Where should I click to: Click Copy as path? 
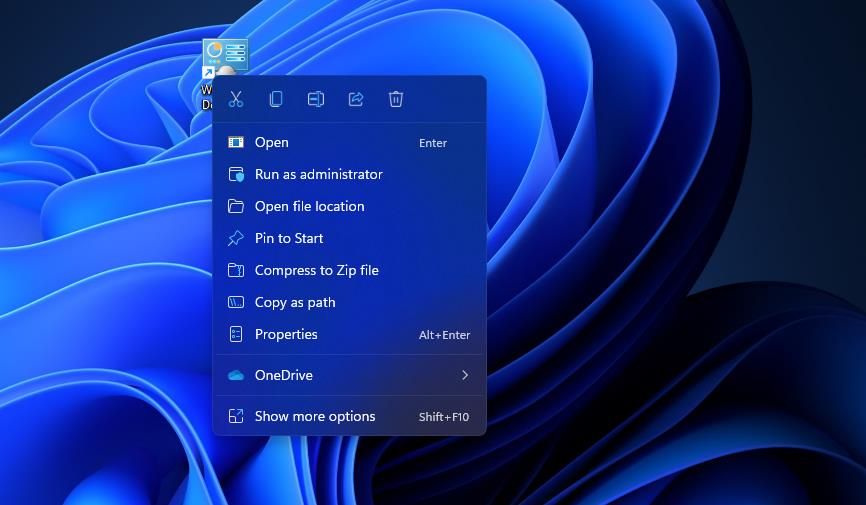295,302
